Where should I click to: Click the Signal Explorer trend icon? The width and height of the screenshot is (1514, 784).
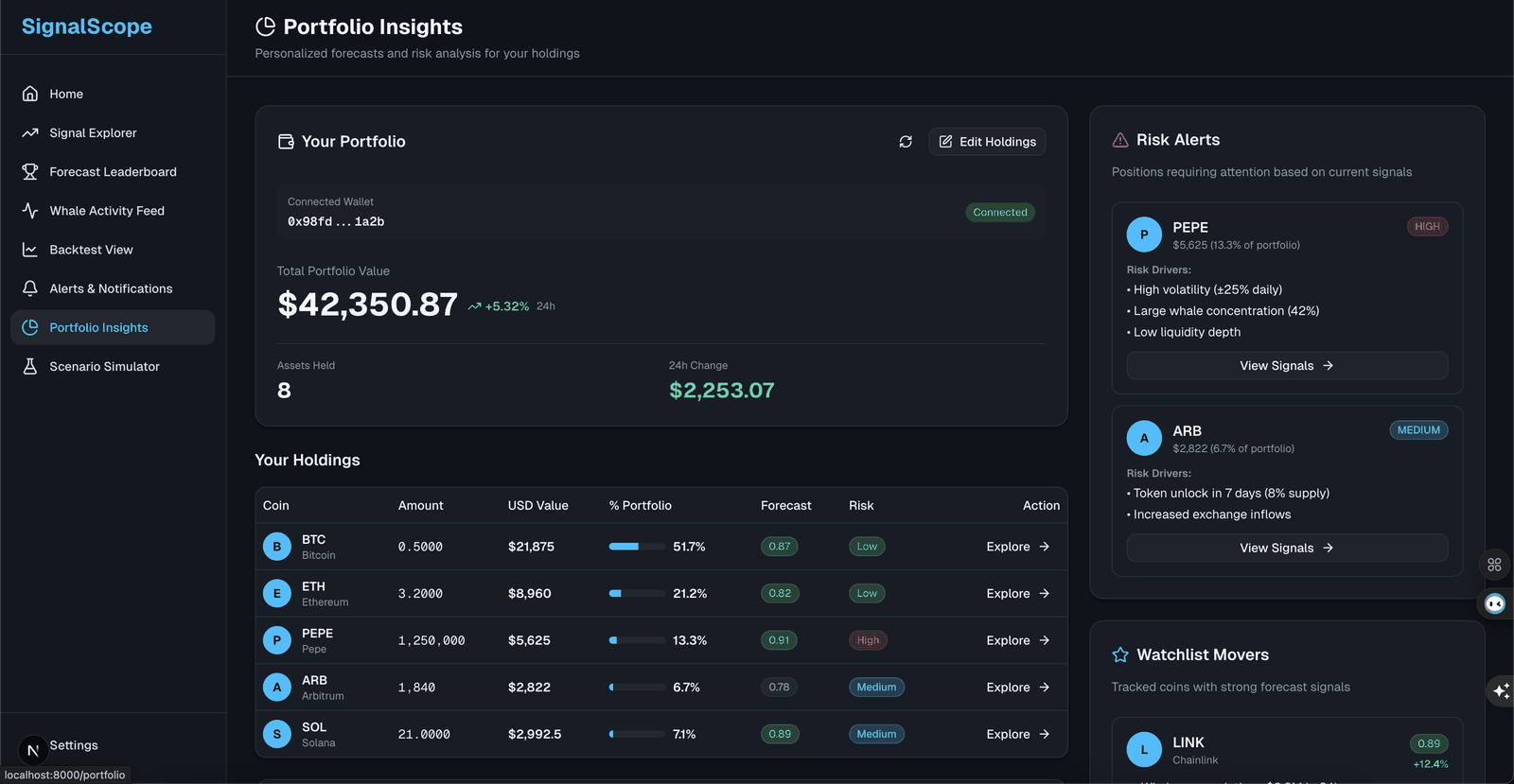pyautogui.click(x=30, y=132)
